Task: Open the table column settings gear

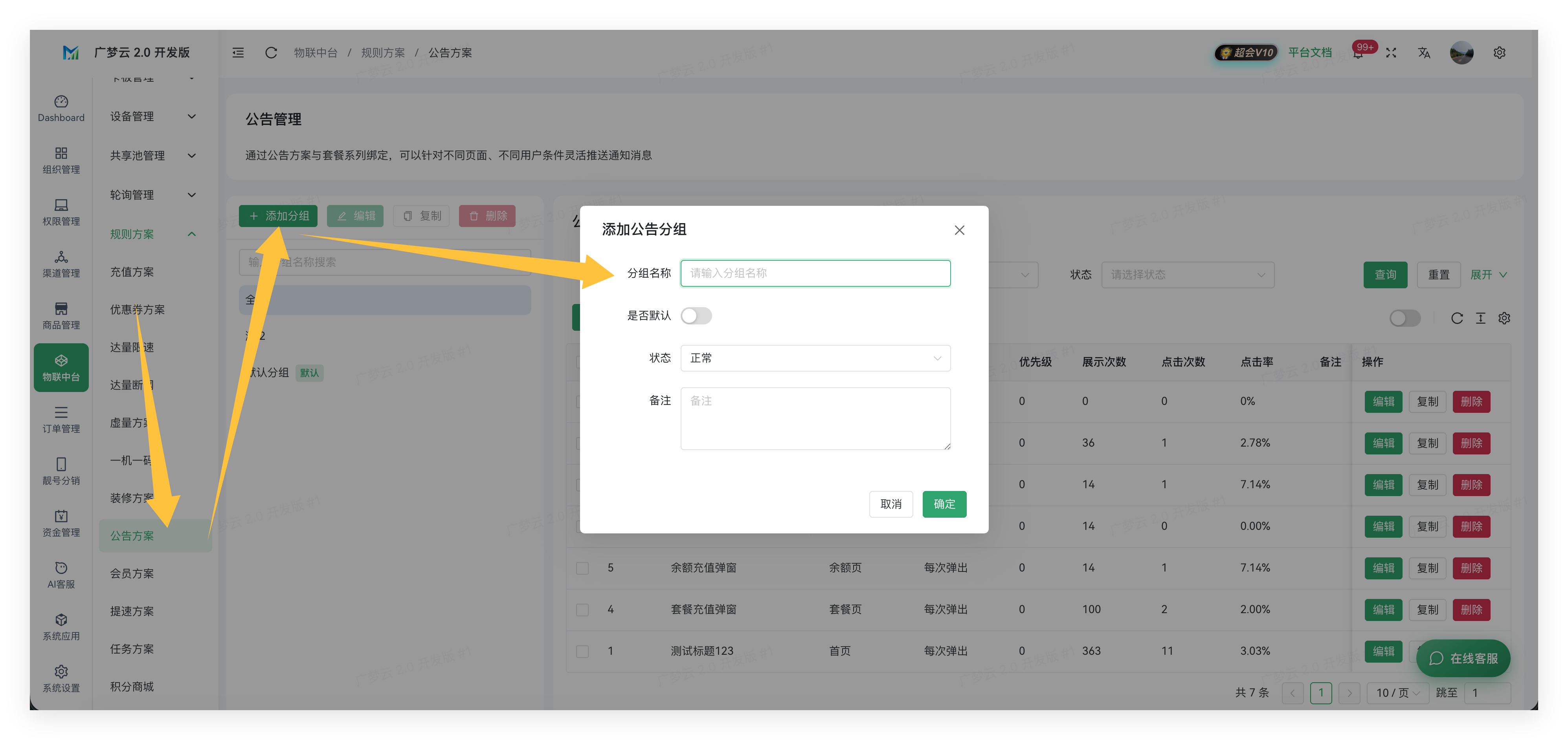Action: [x=1504, y=318]
